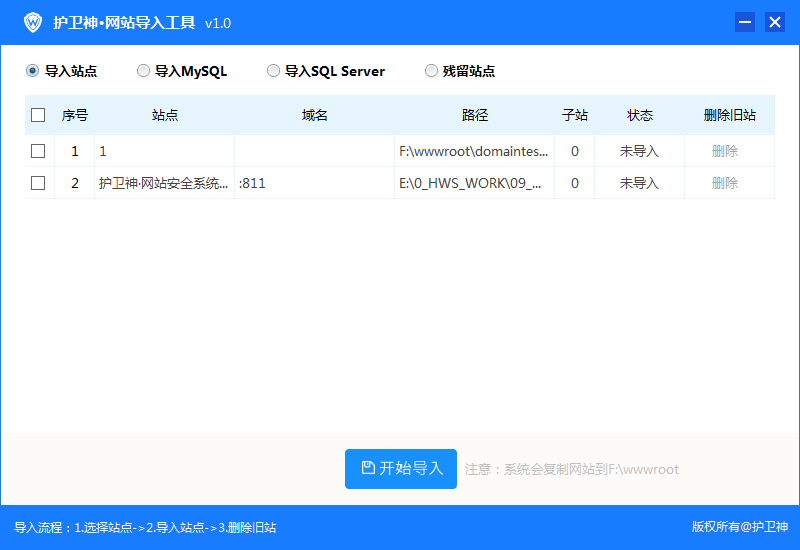Viewport: 800px width, 550px height.
Task: Click site name 护卫神·网站安全系统...
Action: (163, 183)
